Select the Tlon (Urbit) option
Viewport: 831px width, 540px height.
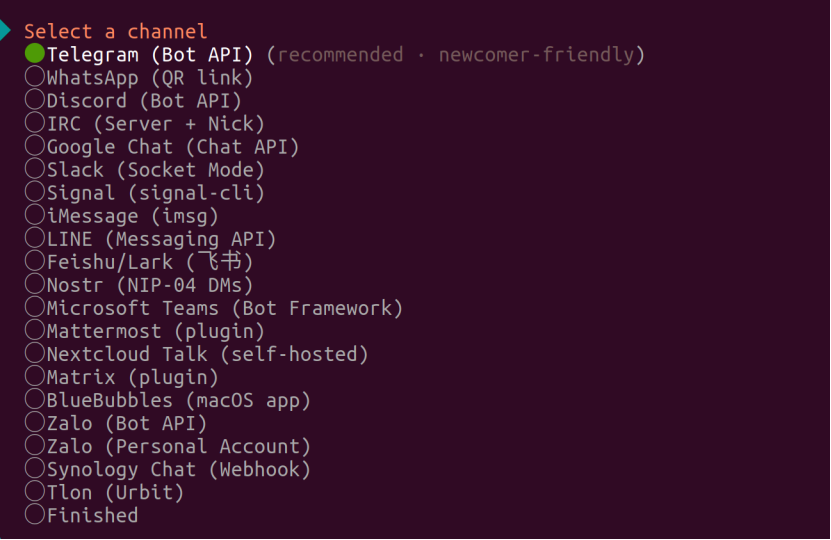click(35, 492)
